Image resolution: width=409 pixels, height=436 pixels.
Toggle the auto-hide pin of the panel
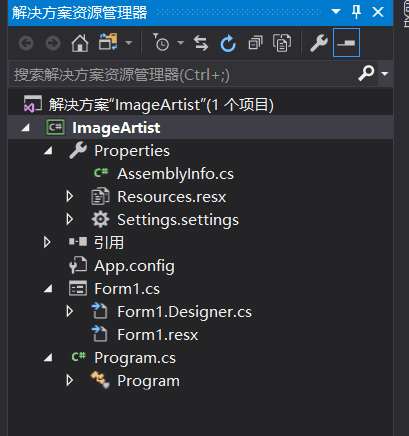(356, 12)
